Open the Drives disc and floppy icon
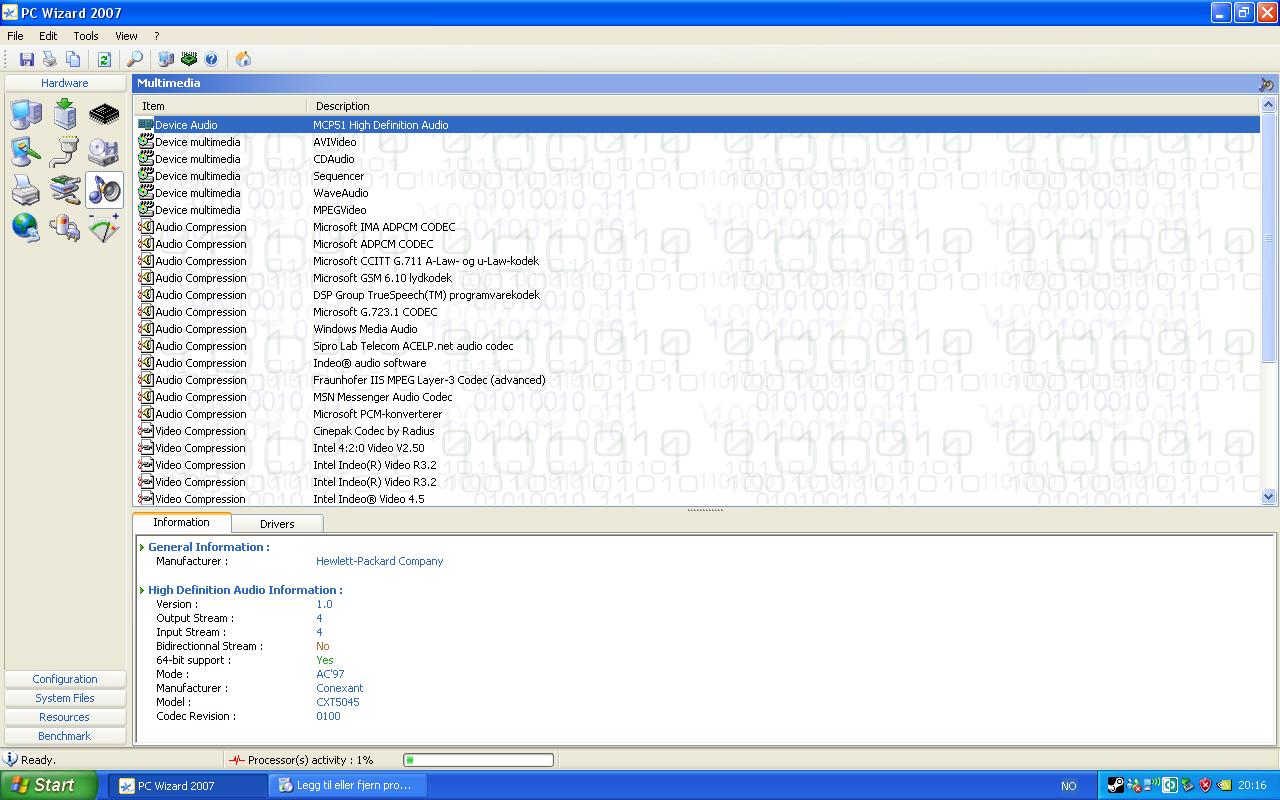The image size is (1280, 800). tap(104, 151)
